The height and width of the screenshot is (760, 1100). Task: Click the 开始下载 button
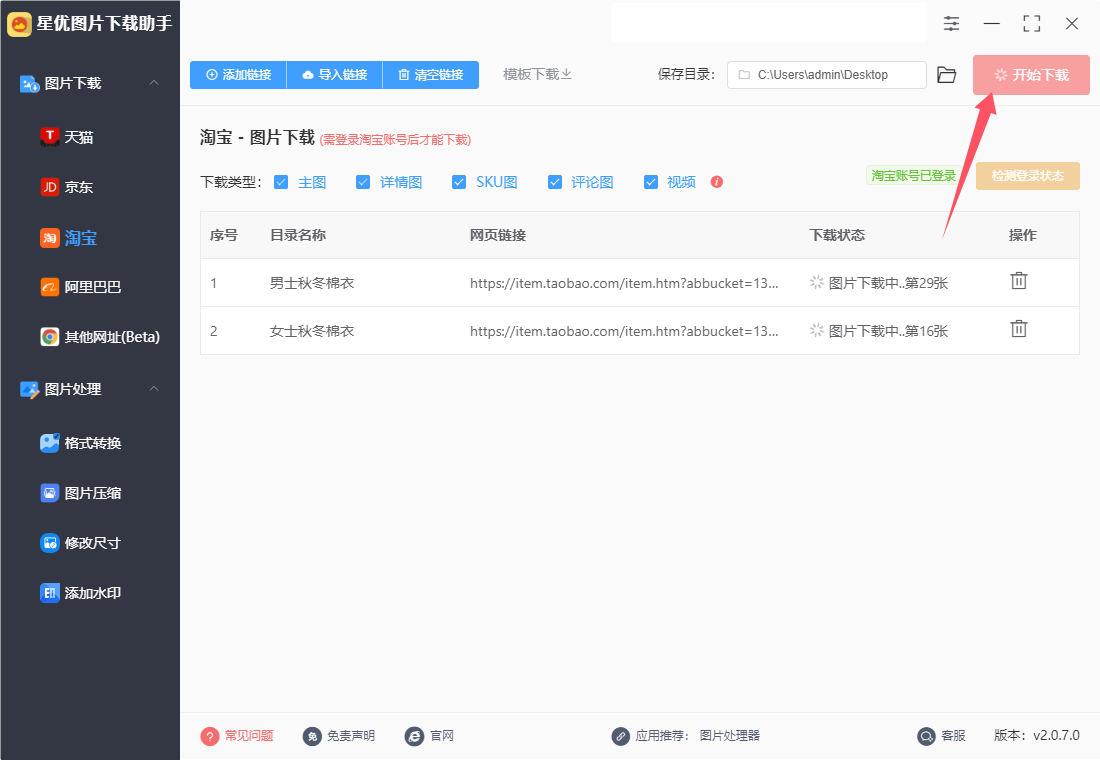pyautogui.click(x=1031, y=75)
